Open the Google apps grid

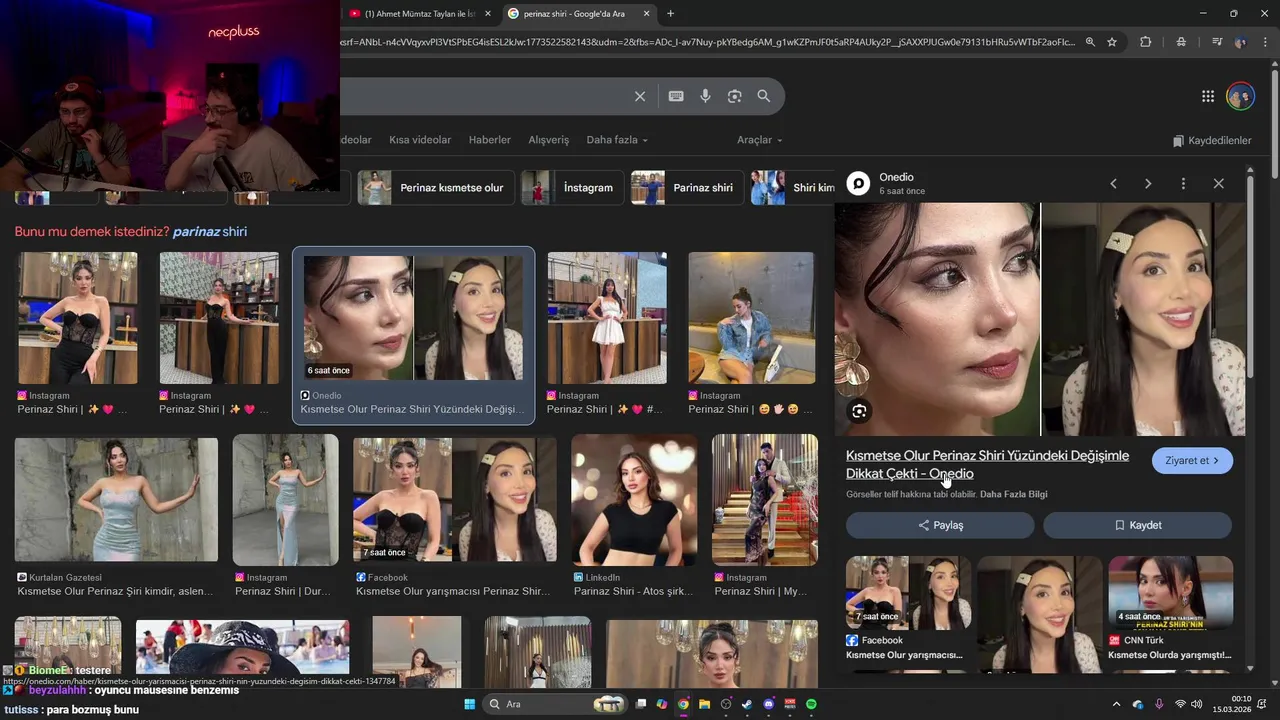(1208, 96)
